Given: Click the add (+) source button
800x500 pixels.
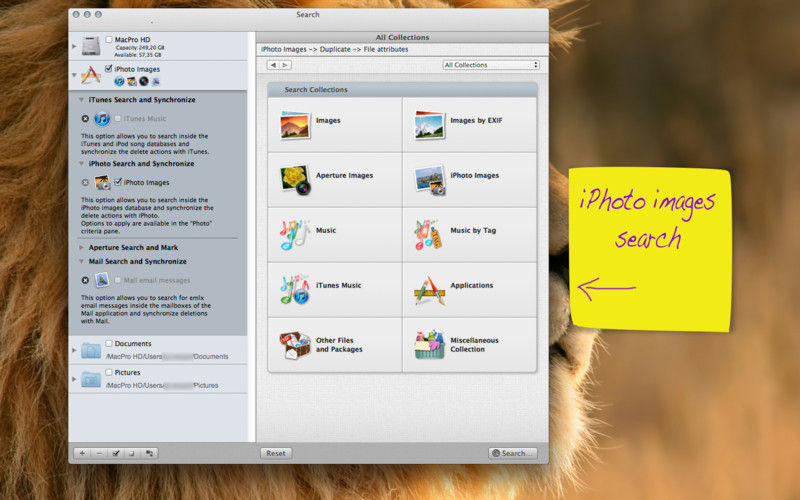Looking at the screenshot, I should 82,453.
